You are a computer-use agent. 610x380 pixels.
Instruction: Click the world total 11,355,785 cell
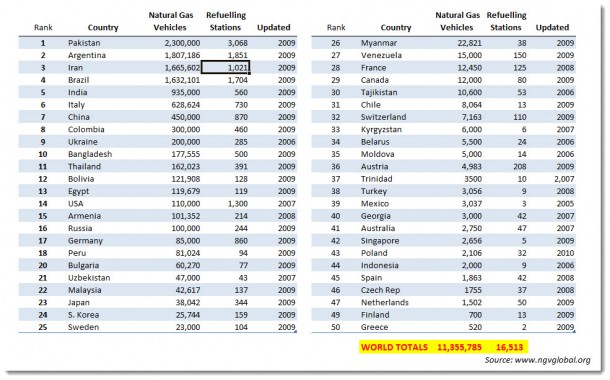tap(459, 347)
